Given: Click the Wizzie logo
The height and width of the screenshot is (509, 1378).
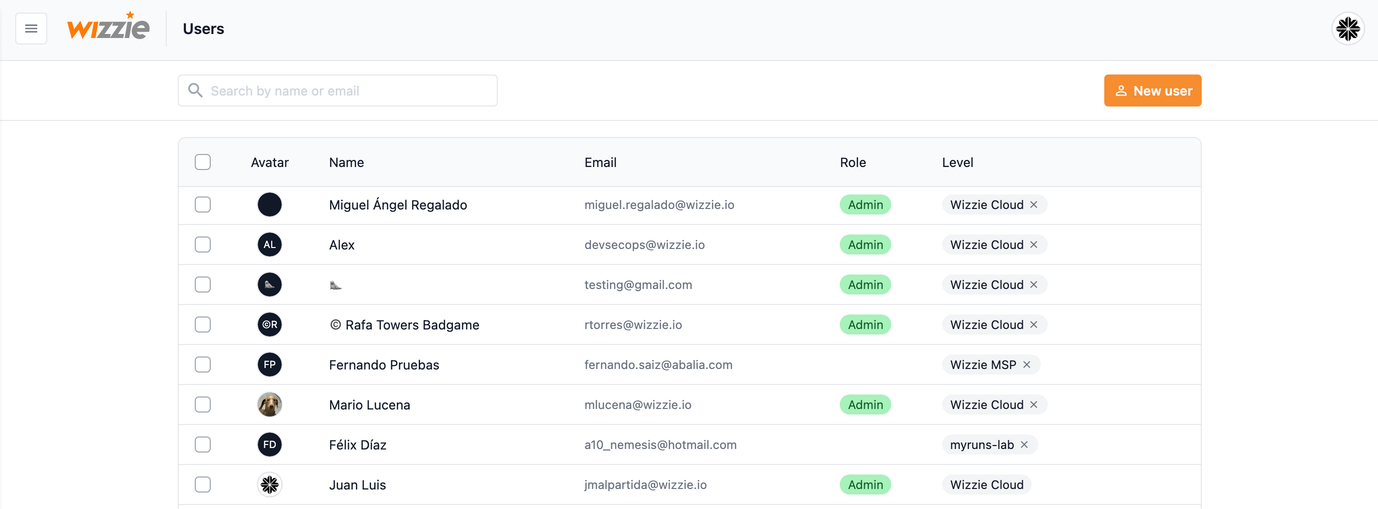Looking at the screenshot, I should click(x=108, y=28).
